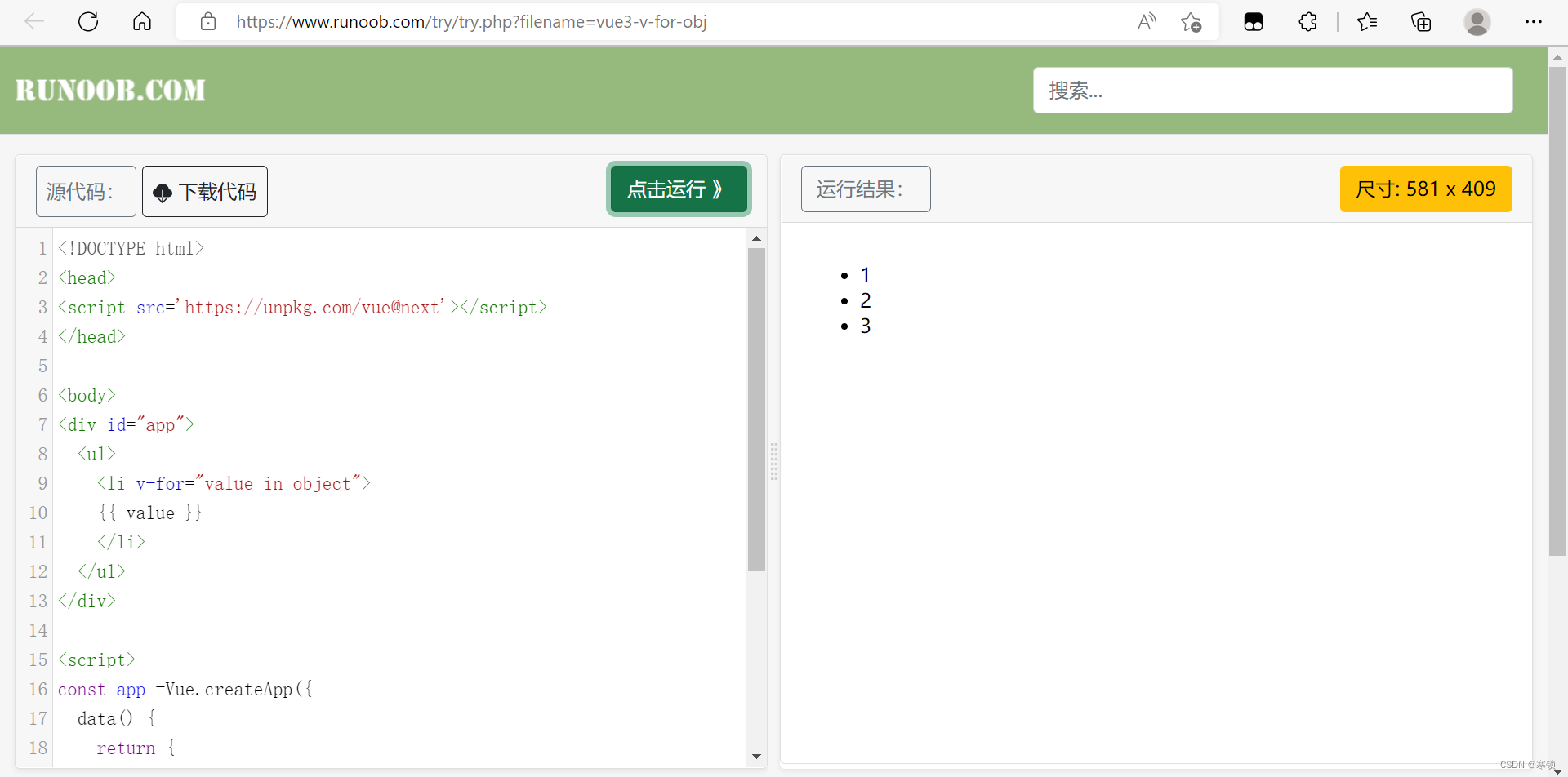Viewport: 1568px width, 777px height.
Task: Click the return { code line
Action: pyautogui.click(x=136, y=748)
